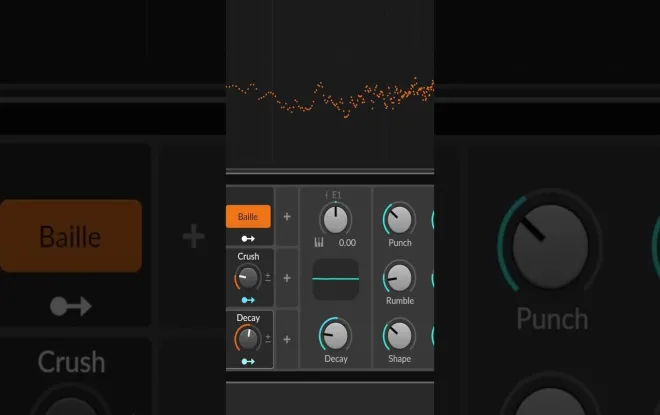Image resolution: width=660 pixels, height=415 pixels.
Task: Click the Punch knob
Action: 399,219
